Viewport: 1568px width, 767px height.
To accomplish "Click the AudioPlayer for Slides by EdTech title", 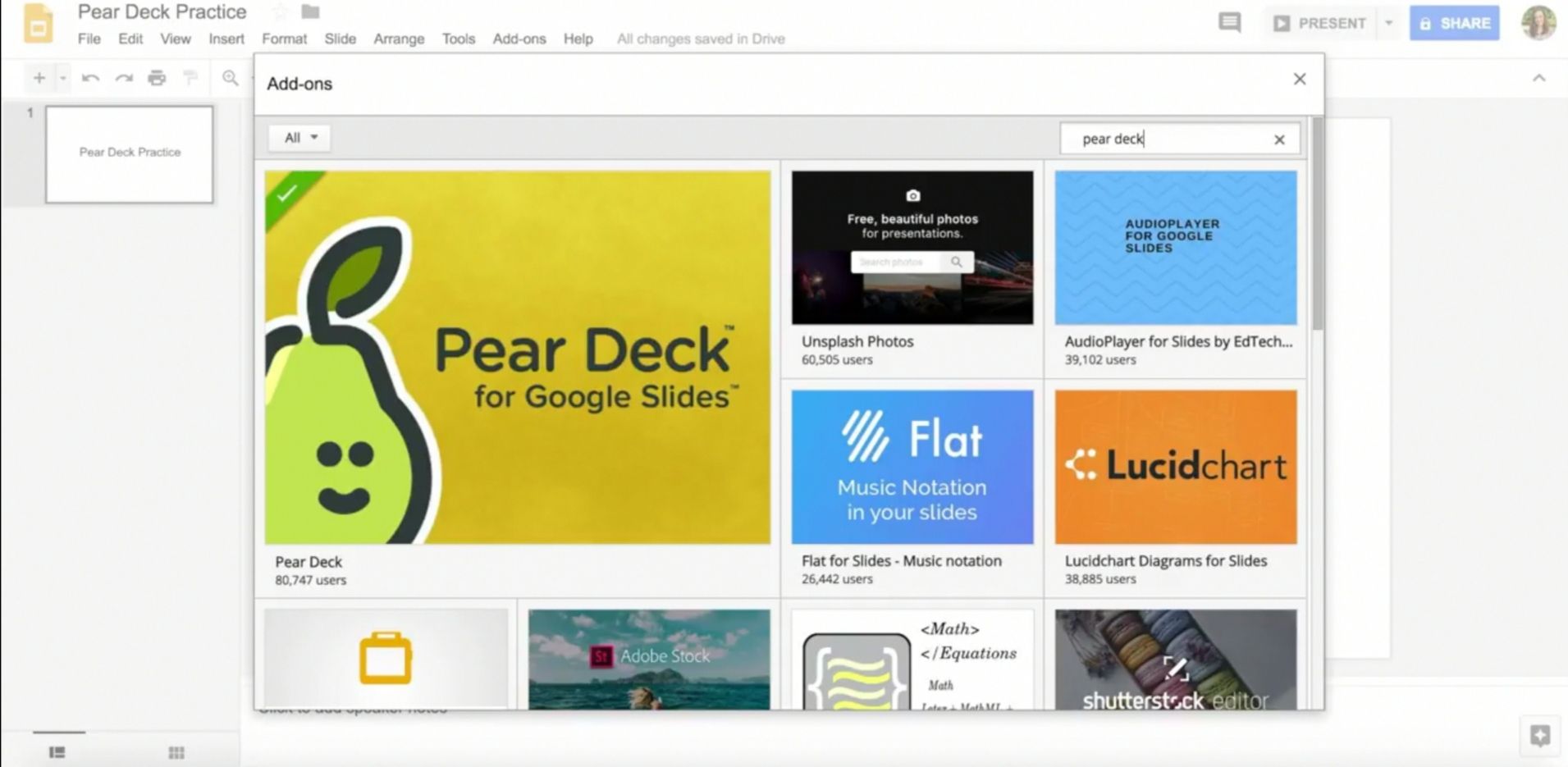I will pos(1178,341).
